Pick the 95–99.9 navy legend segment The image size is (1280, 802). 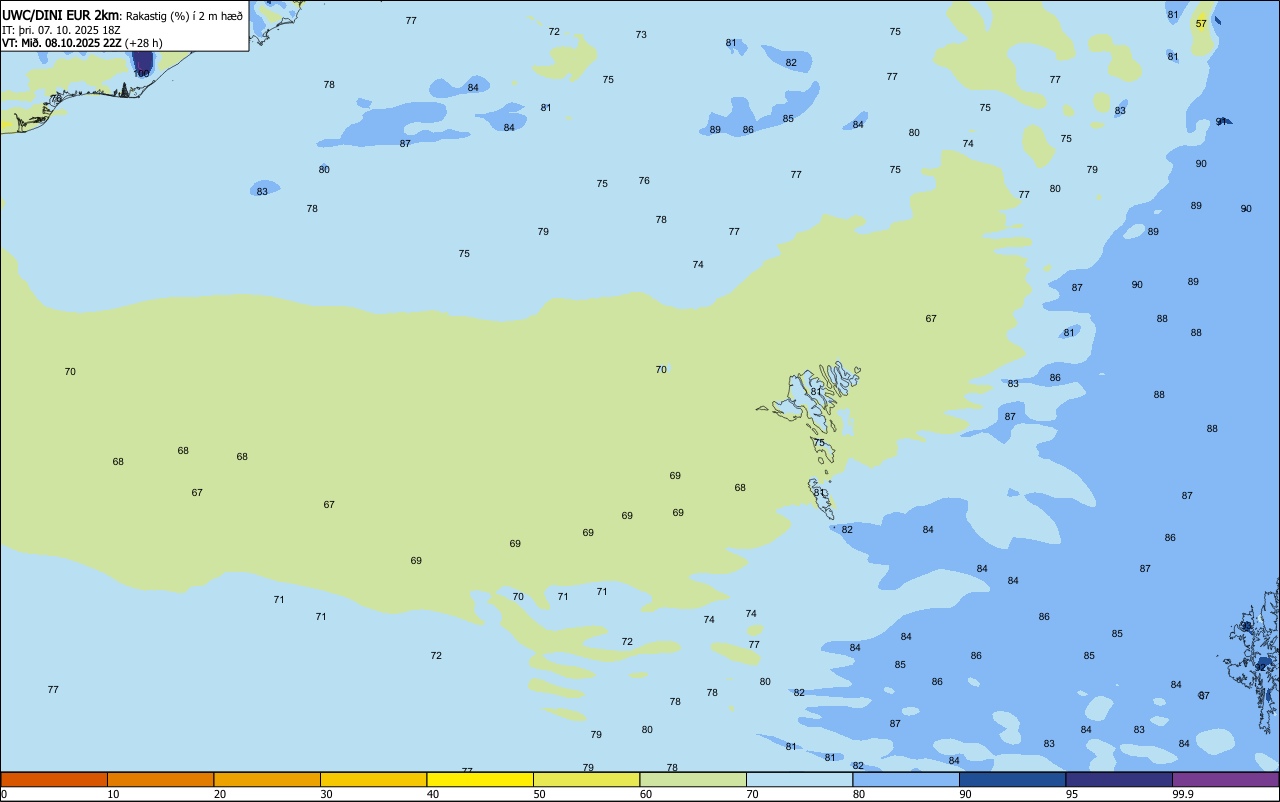click(1119, 779)
